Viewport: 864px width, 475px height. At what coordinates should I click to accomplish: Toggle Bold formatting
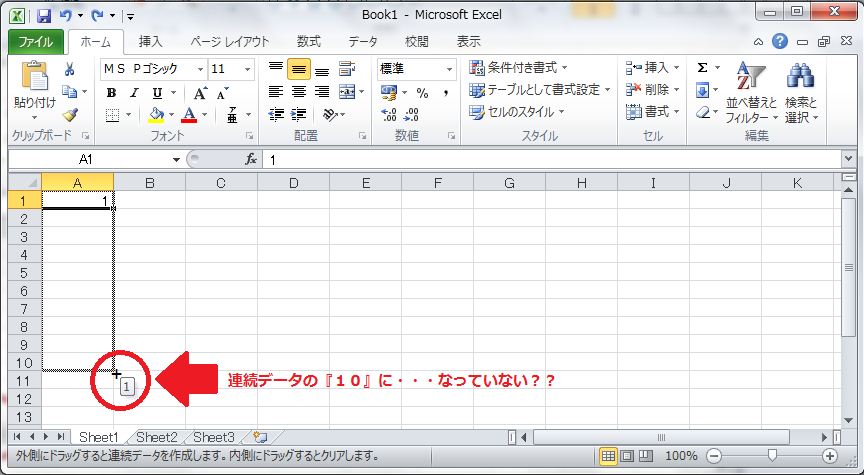coord(111,93)
